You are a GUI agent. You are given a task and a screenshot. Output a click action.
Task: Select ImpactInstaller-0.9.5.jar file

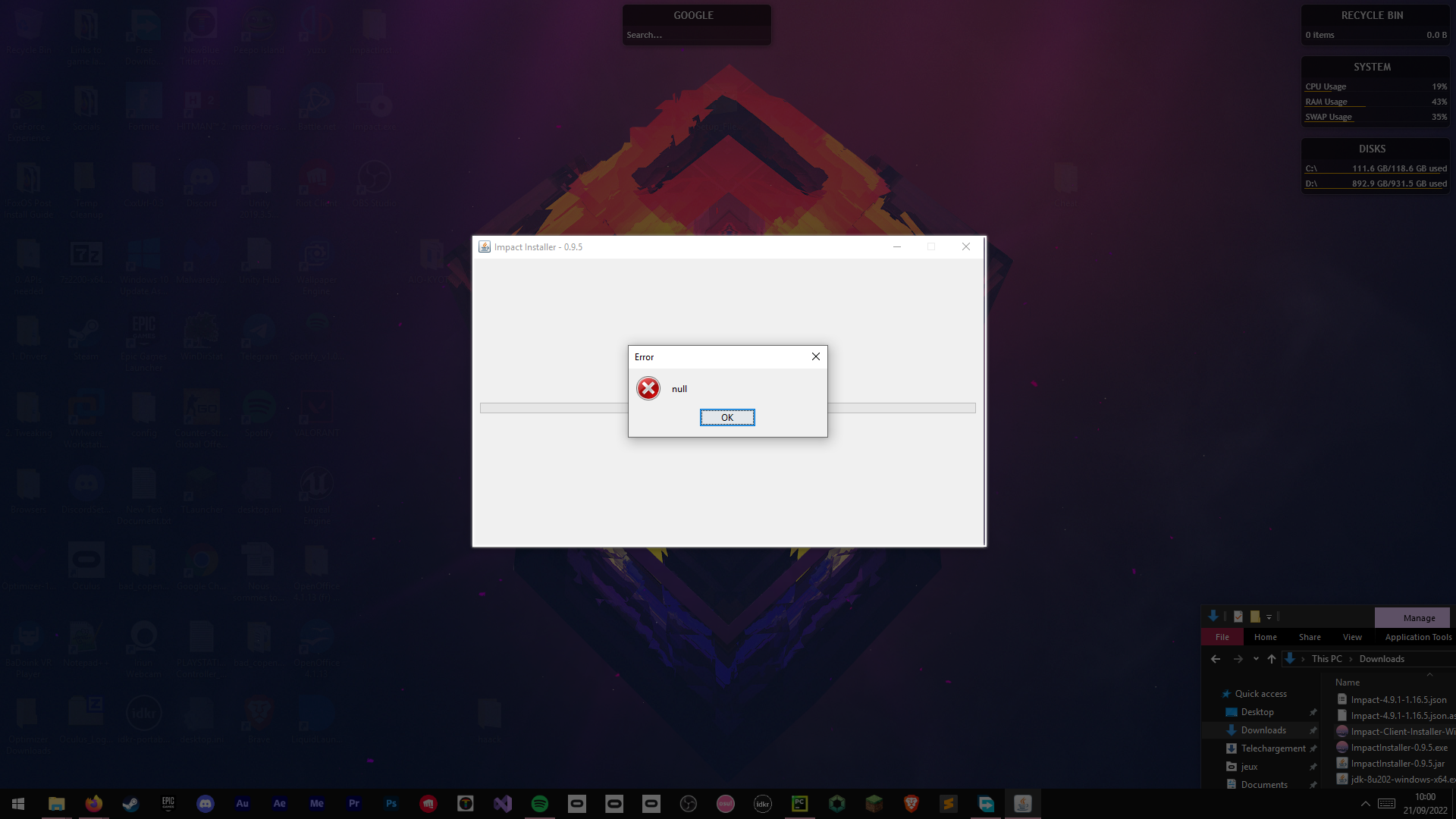[1397, 764]
